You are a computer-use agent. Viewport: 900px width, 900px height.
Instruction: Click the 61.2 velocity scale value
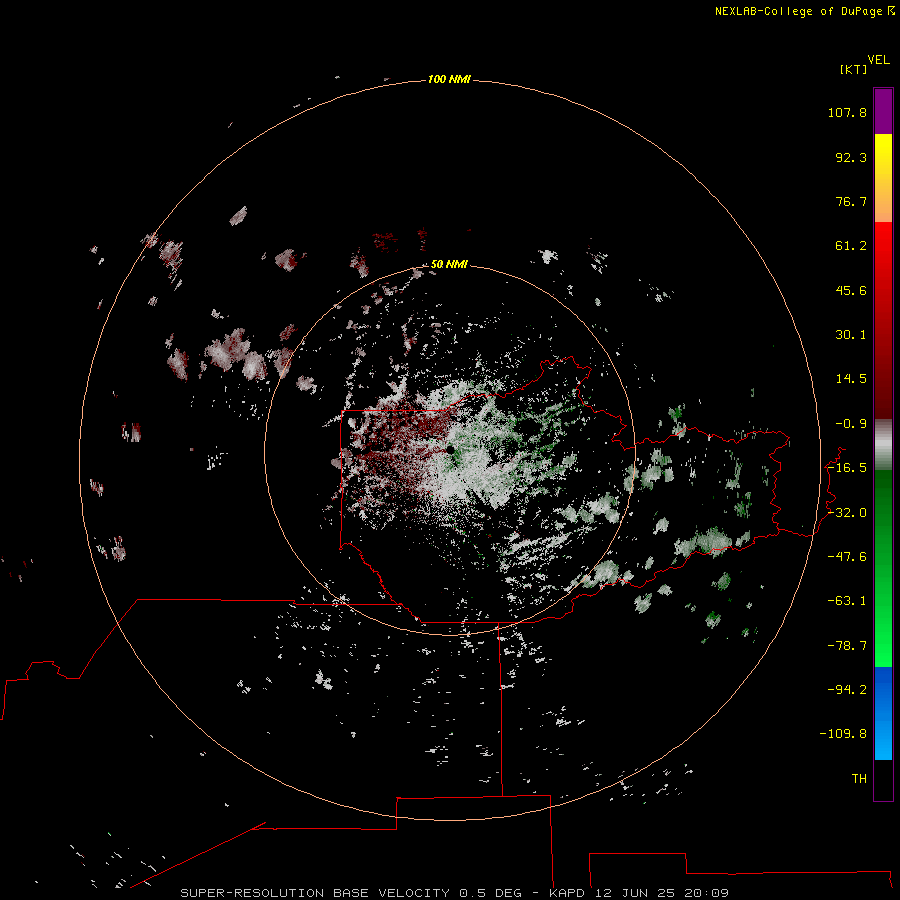[851, 246]
